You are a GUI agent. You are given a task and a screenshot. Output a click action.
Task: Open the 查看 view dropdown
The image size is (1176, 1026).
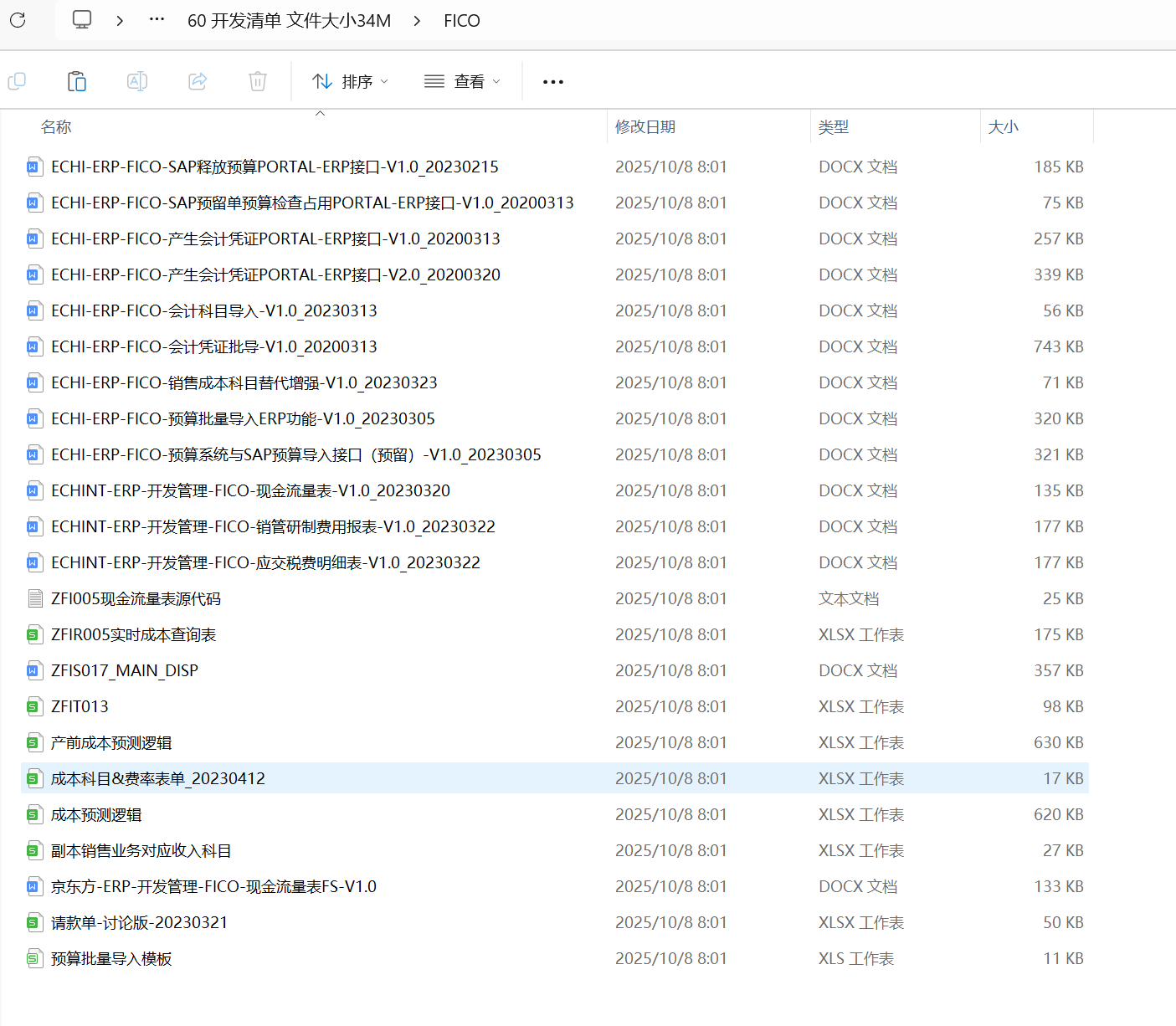coord(462,81)
